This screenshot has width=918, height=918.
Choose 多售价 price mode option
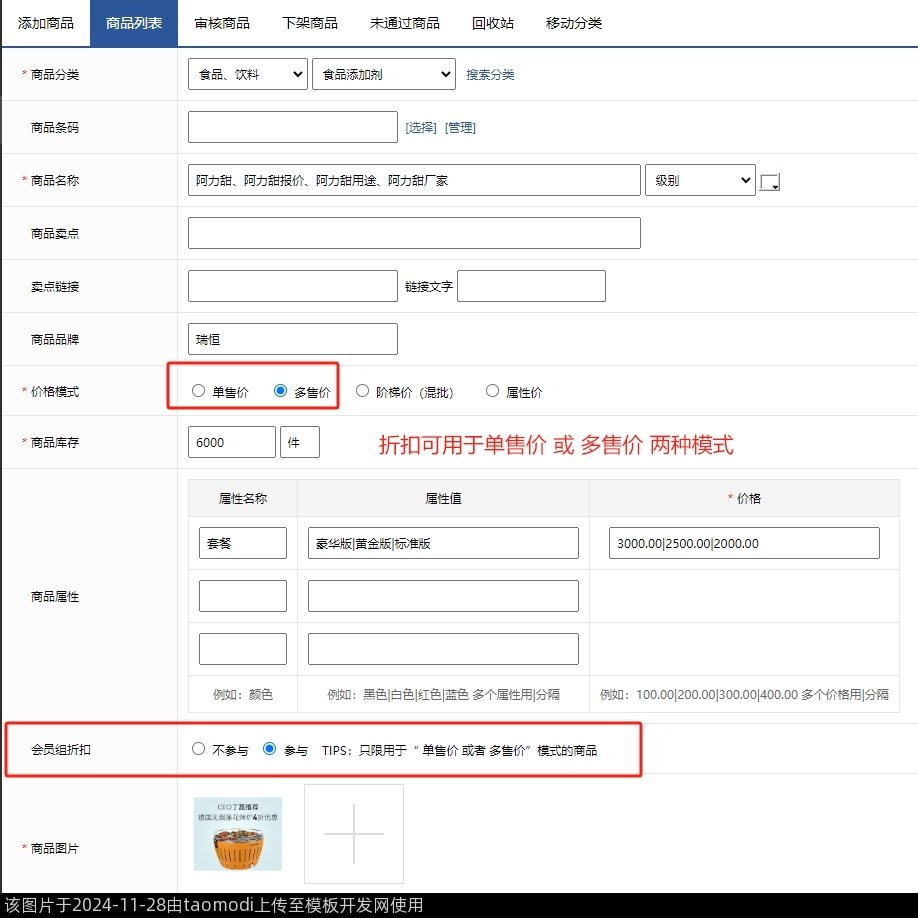pyautogui.click(x=280, y=392)
